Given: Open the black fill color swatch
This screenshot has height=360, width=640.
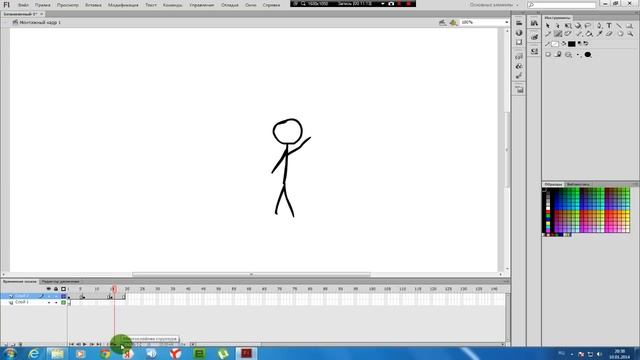Looking at the screenshot, I should coord(571,44).
